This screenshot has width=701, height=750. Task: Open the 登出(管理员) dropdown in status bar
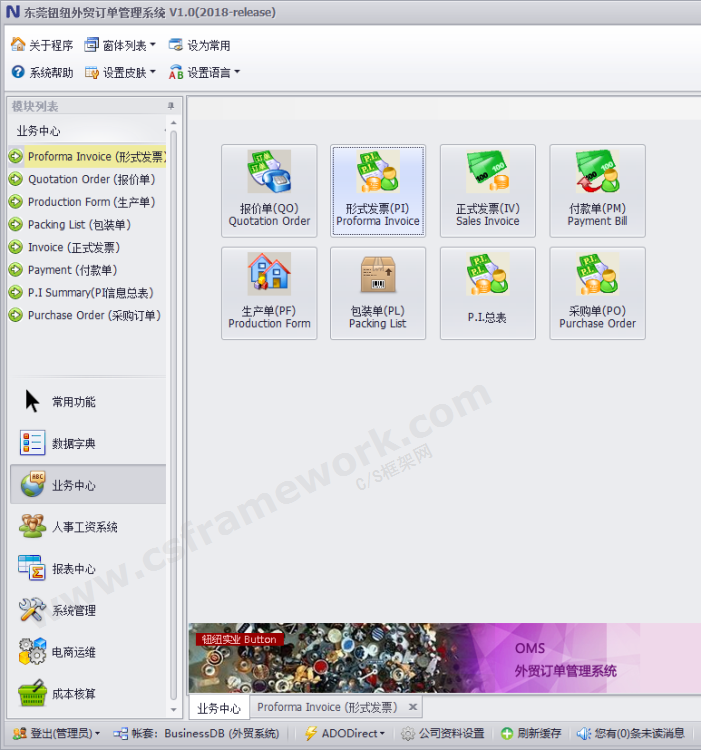55,733
